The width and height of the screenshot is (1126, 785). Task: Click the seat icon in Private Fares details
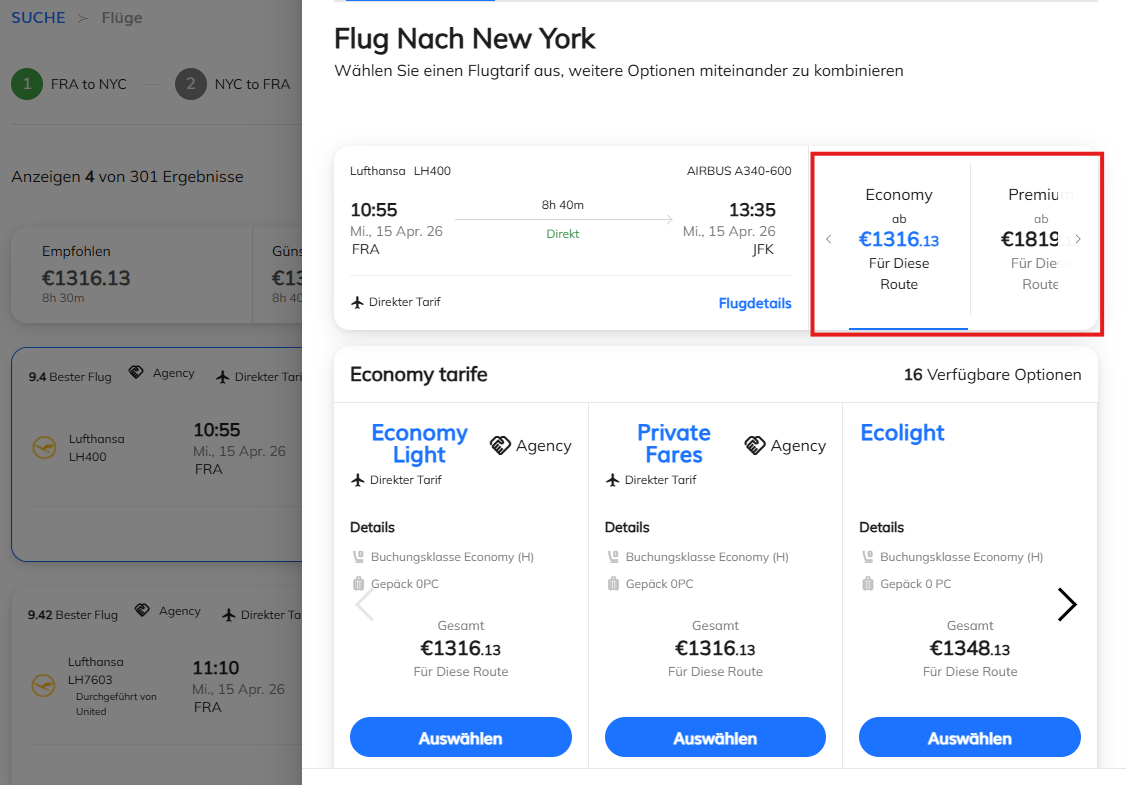[612, 557]
